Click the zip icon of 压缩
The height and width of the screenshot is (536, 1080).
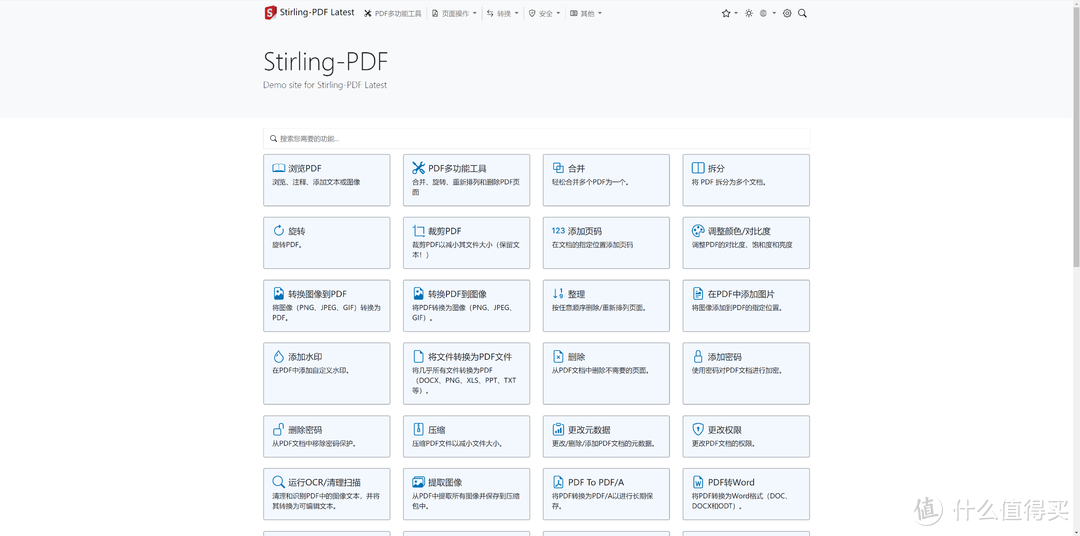(x=418, y=429)
